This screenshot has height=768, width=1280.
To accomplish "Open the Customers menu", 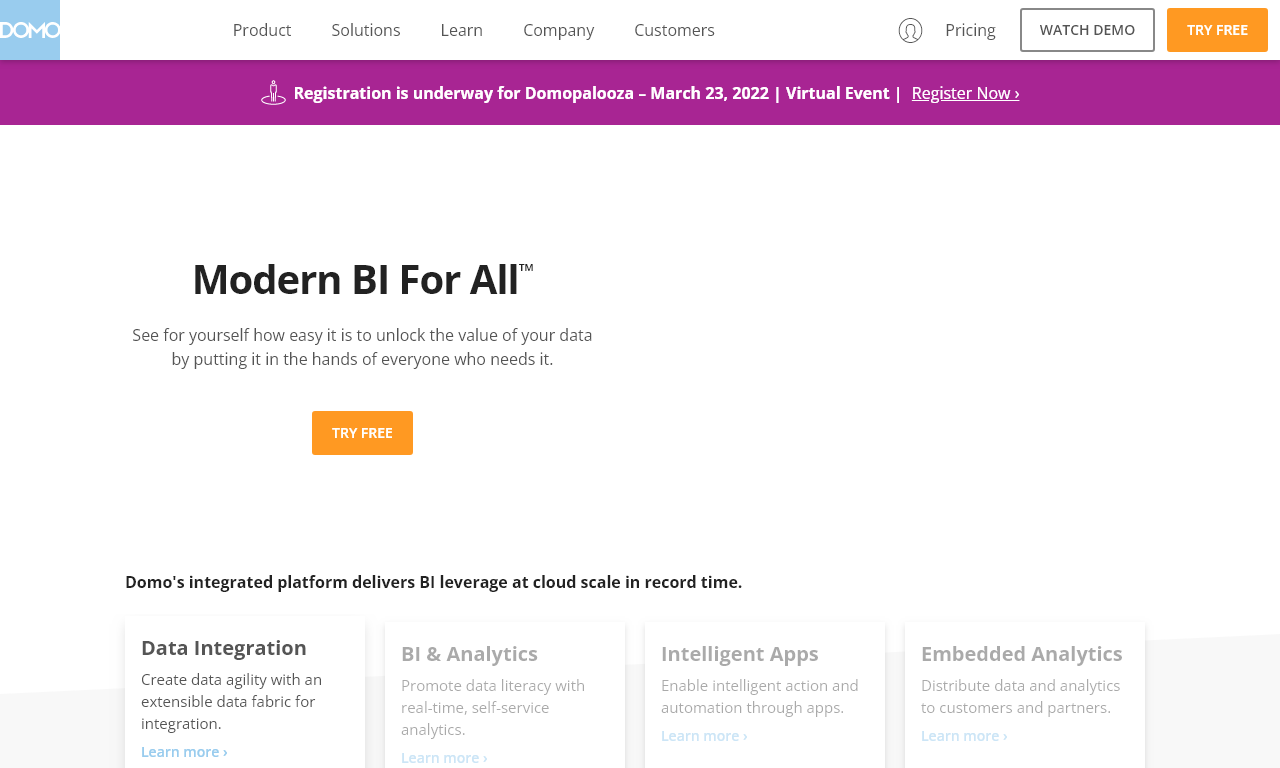I will (x=675, y=30).
